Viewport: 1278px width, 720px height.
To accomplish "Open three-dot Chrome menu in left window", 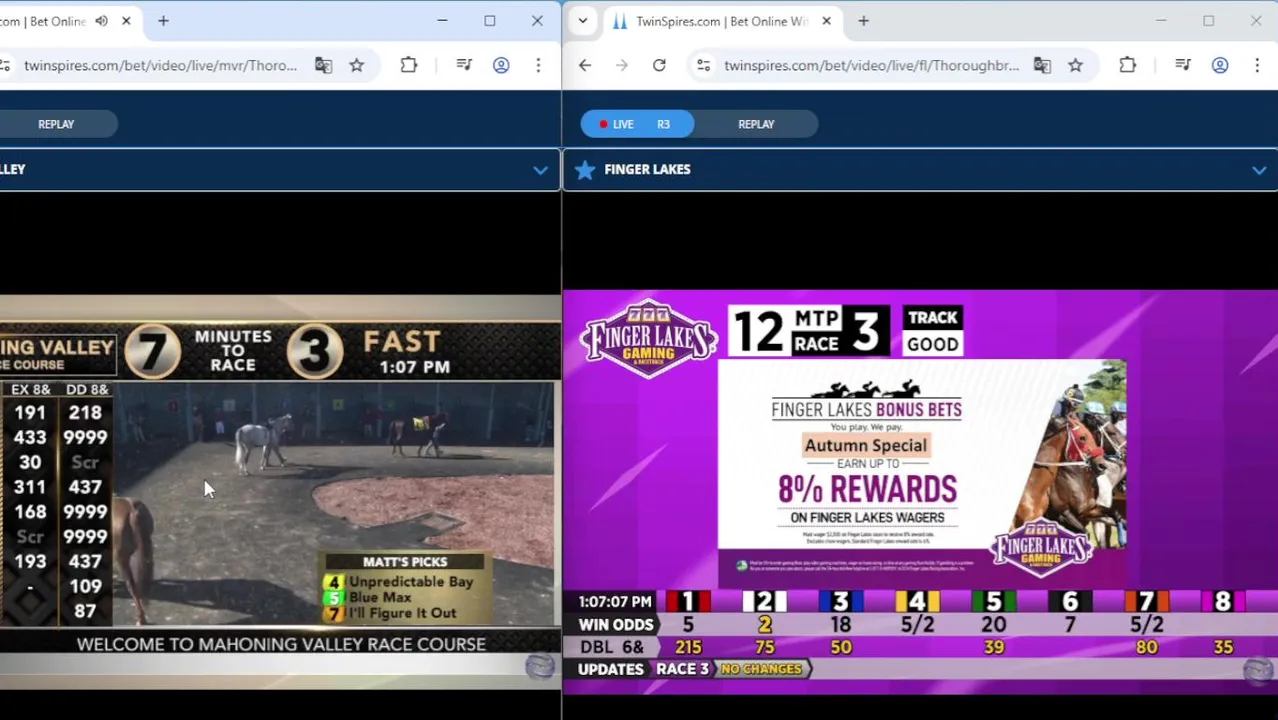I will [538, 65].
